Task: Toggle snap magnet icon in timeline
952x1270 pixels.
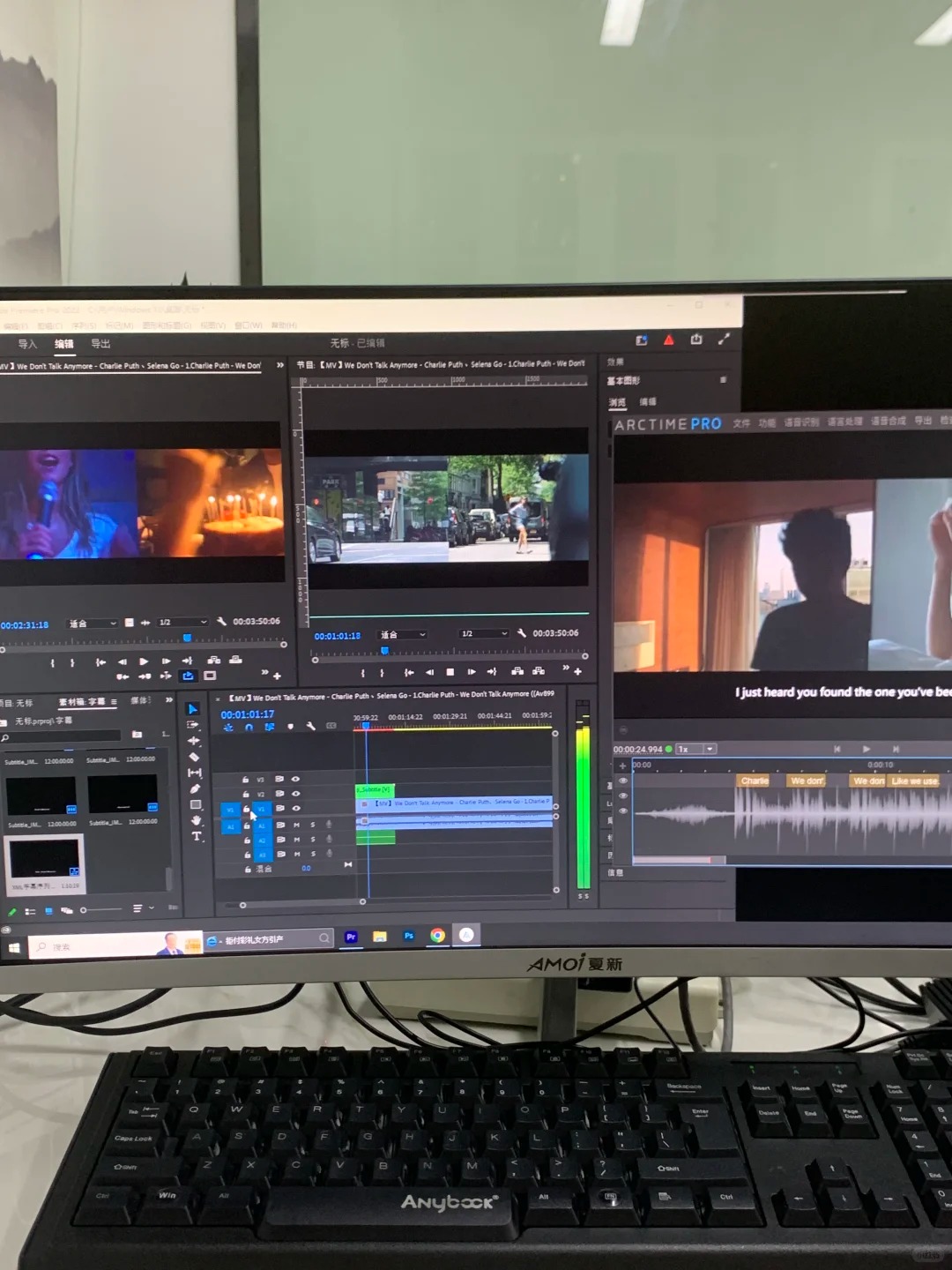Action: click(249, 728)
